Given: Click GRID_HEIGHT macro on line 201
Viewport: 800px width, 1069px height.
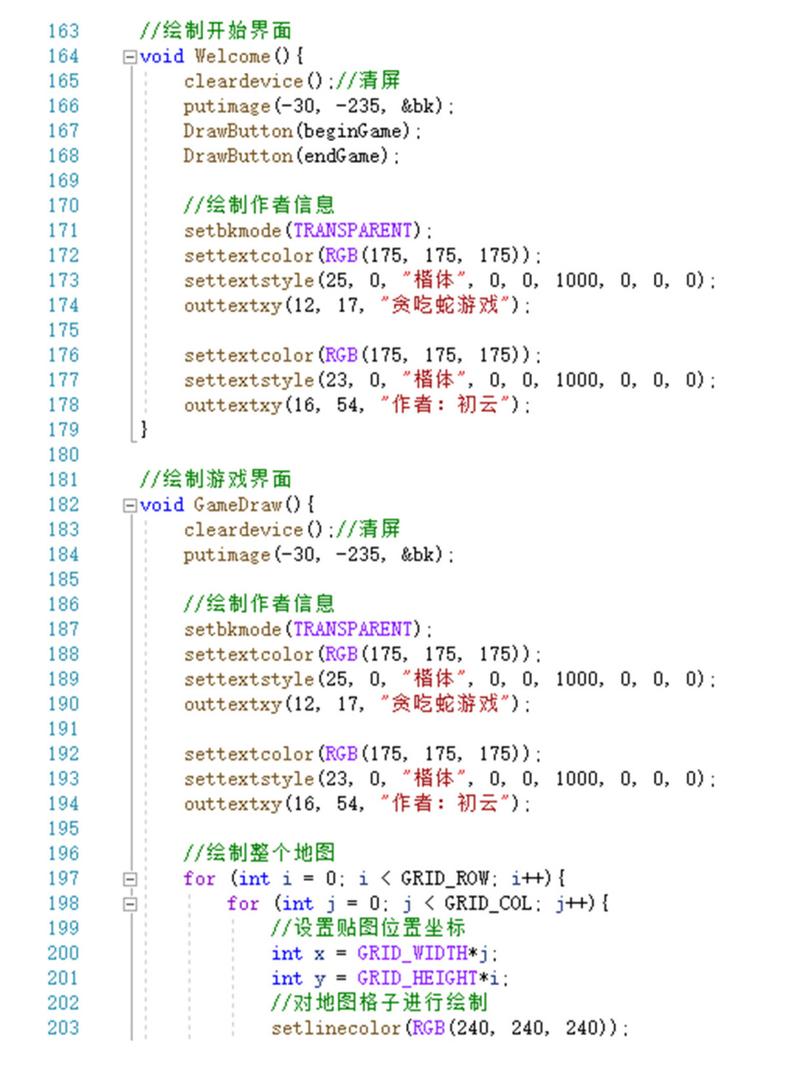Looking at the screenshot, I should point(417,978).
